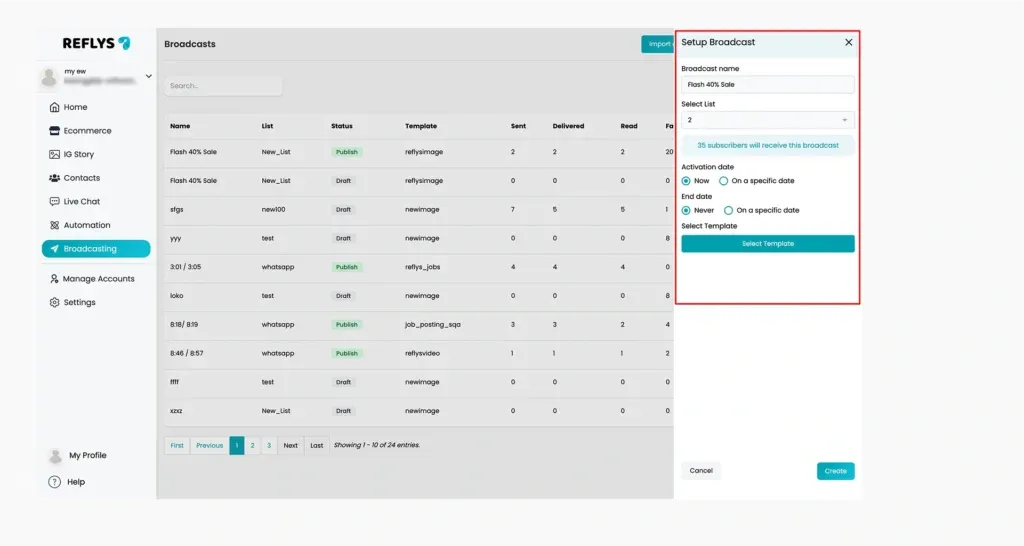Go to pagination page 2
This screenshot has width=1024, height=546.
tap(252, 445)
